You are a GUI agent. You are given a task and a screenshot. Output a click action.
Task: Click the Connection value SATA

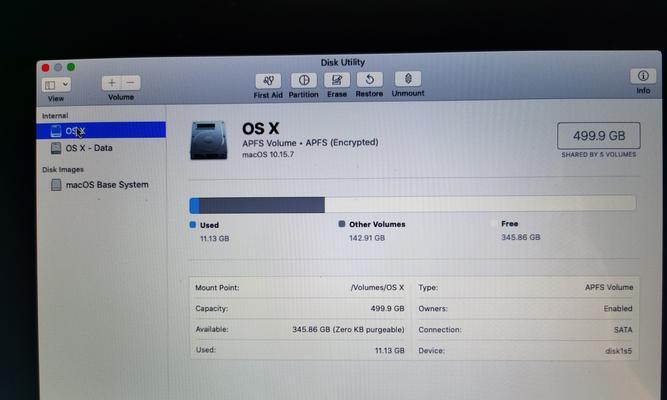pos(623,330)
